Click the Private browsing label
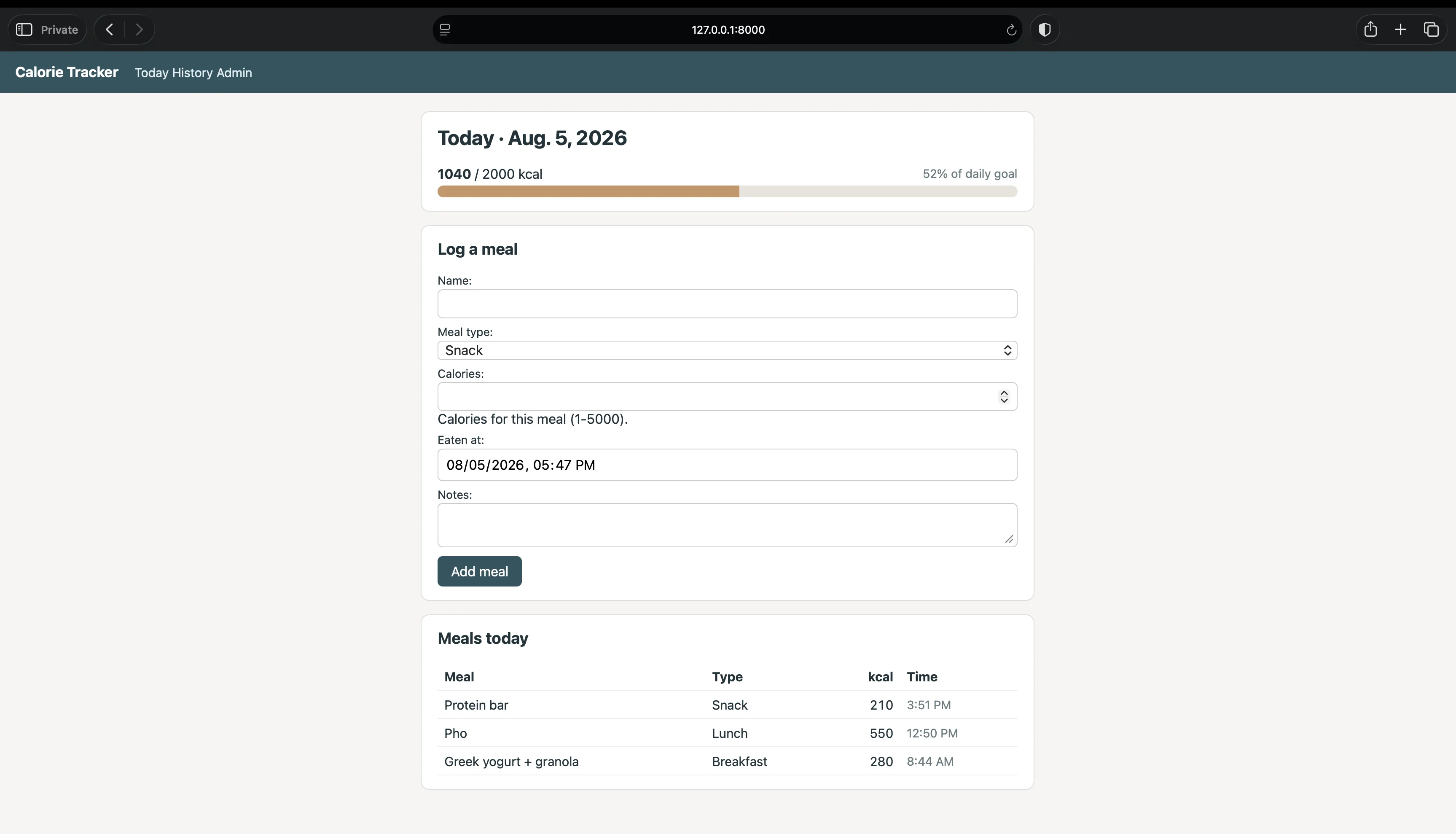This screenshot has width=1456, height=834. (x=59, y=30)
